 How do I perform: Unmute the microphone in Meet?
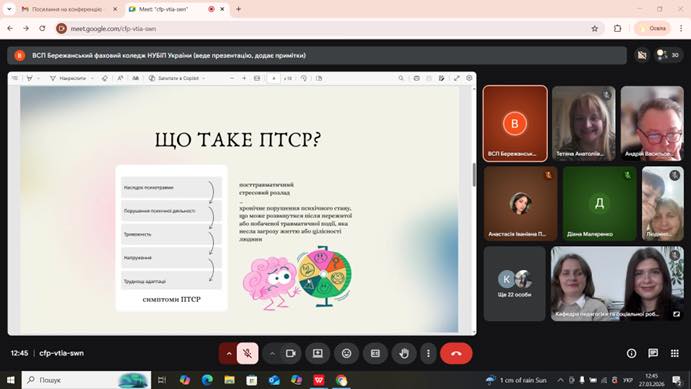click(x=248, y=353)
